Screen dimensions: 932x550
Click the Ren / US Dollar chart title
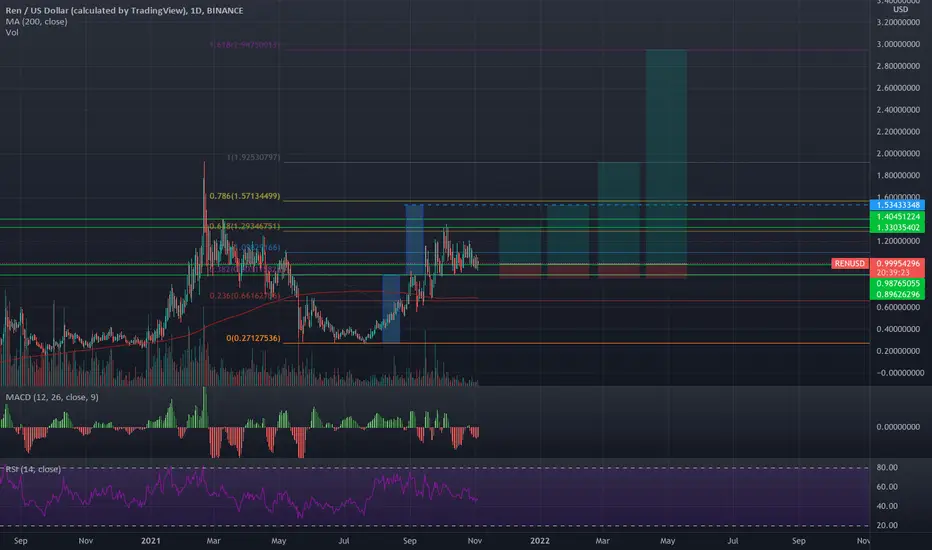(x=124, y=10)
